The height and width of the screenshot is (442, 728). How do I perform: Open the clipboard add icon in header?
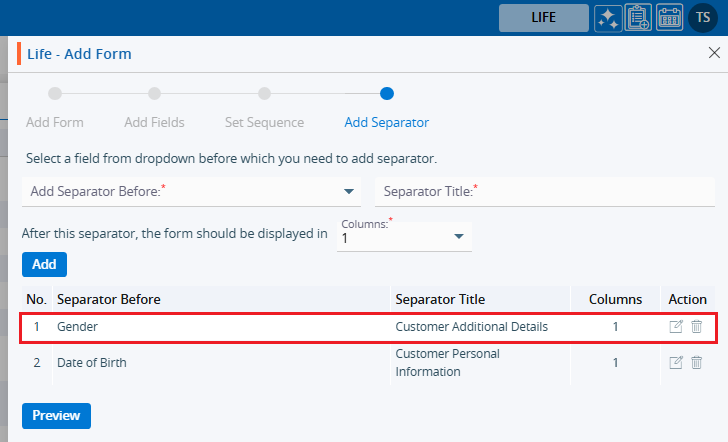coord(638,18)
